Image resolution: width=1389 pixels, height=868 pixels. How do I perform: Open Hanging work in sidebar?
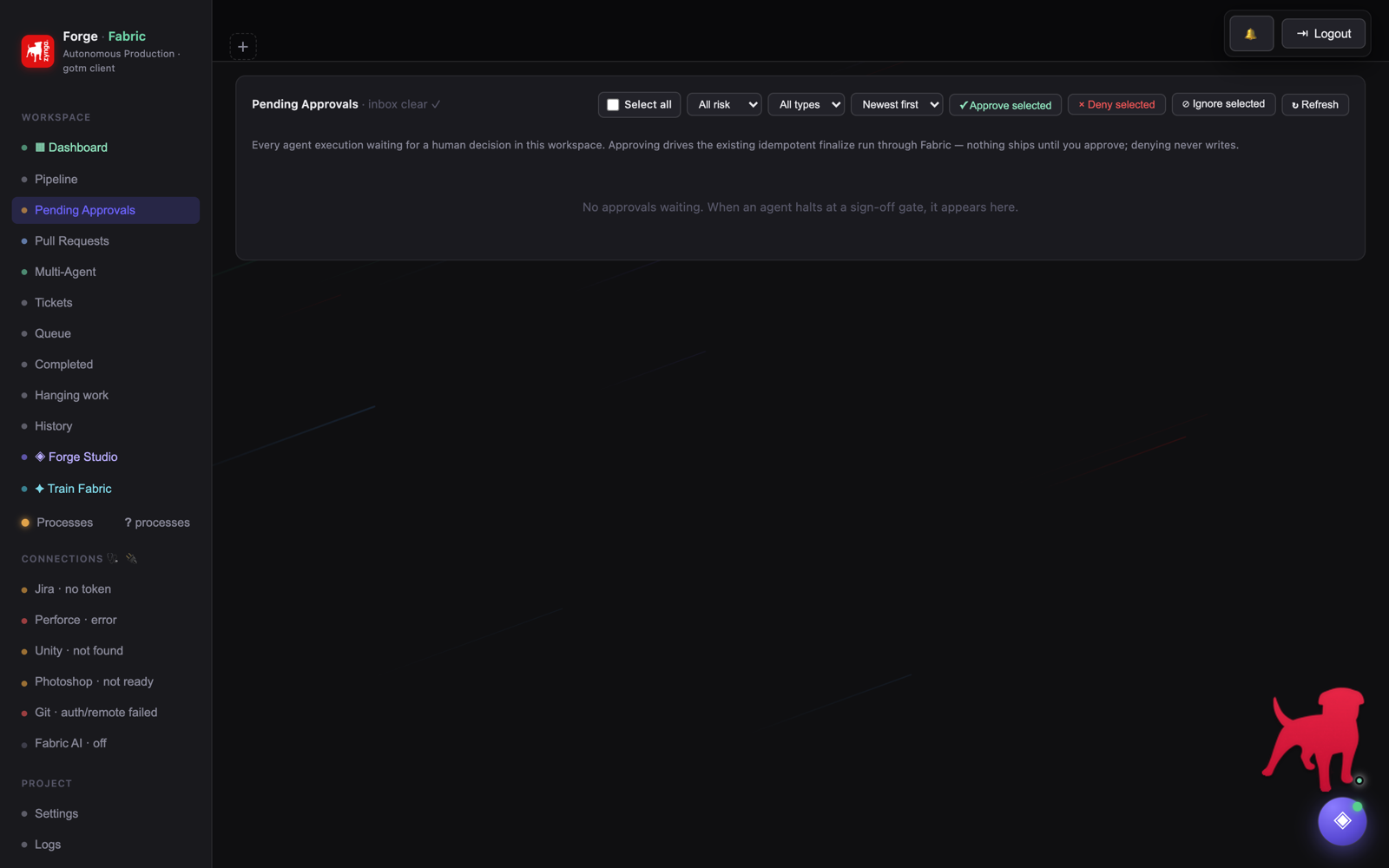click(x=106, y=395)
